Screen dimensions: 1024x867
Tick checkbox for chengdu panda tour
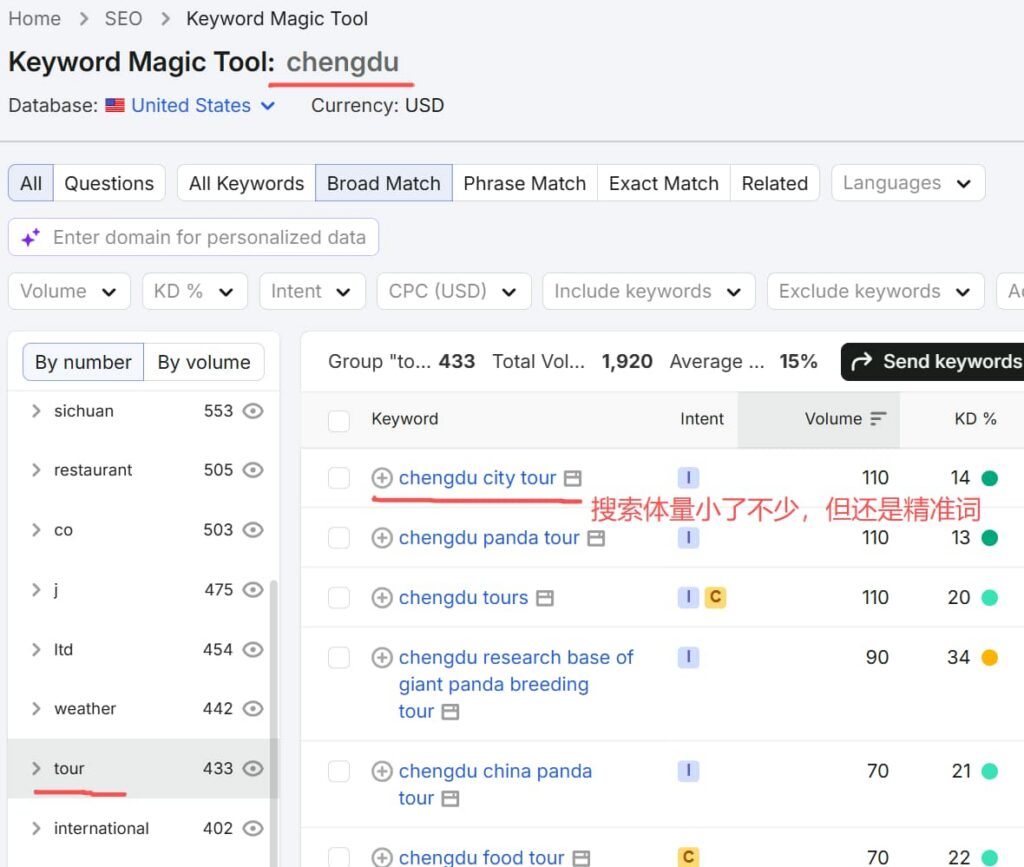(x=339, y=538)
